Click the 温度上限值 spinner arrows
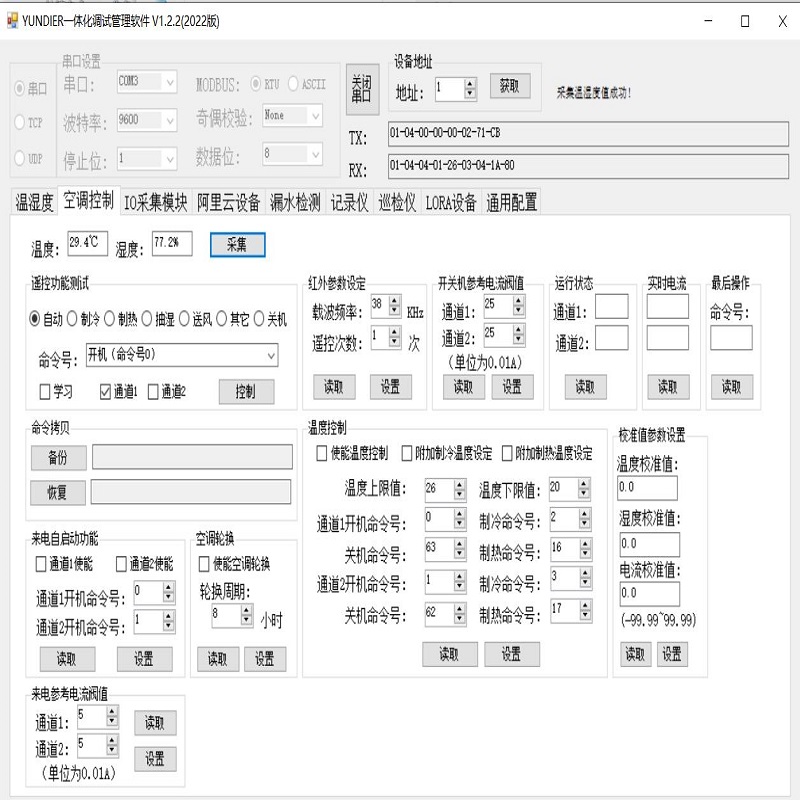The width and height of the screenshot is (800, 800). 460,489
